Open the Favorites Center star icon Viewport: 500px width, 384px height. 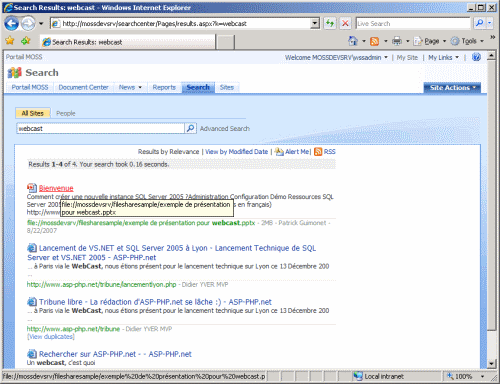click(x=10, y=41)
